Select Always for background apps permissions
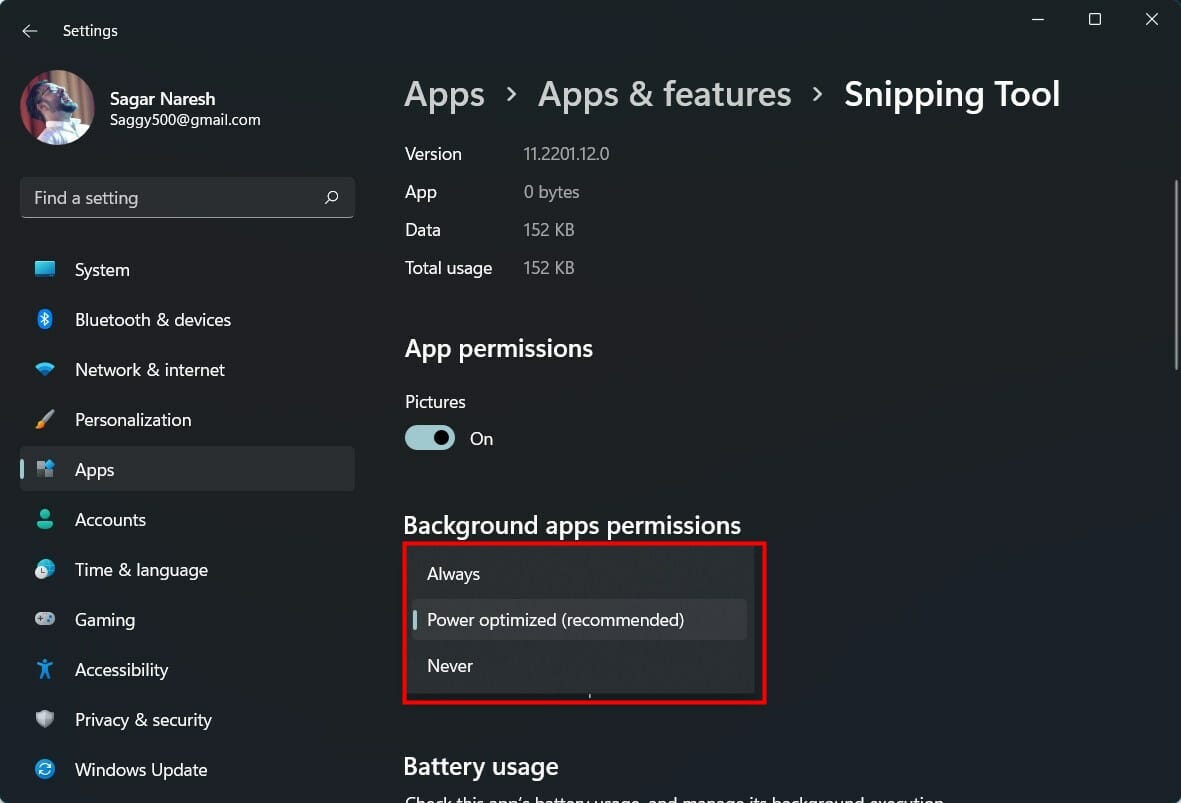 (x=453, y=573)
